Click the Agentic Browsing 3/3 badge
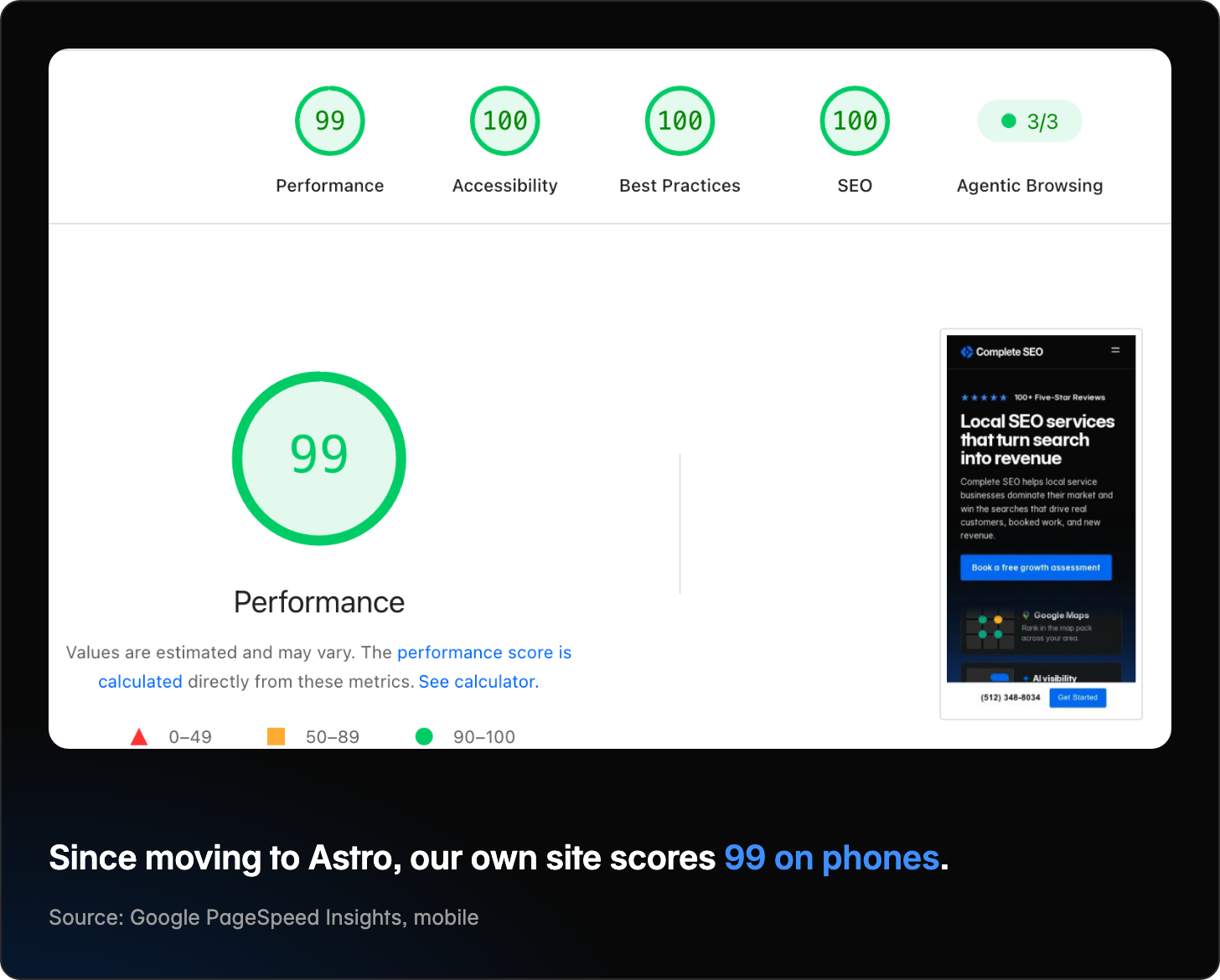The width and height of the screenshot is (1220, 980). pos(1030,121)
